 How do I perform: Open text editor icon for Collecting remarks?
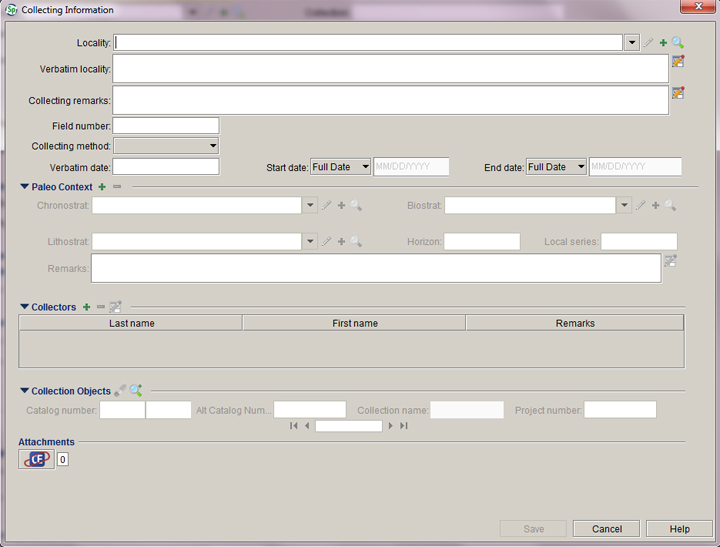[x=678, y=93]
